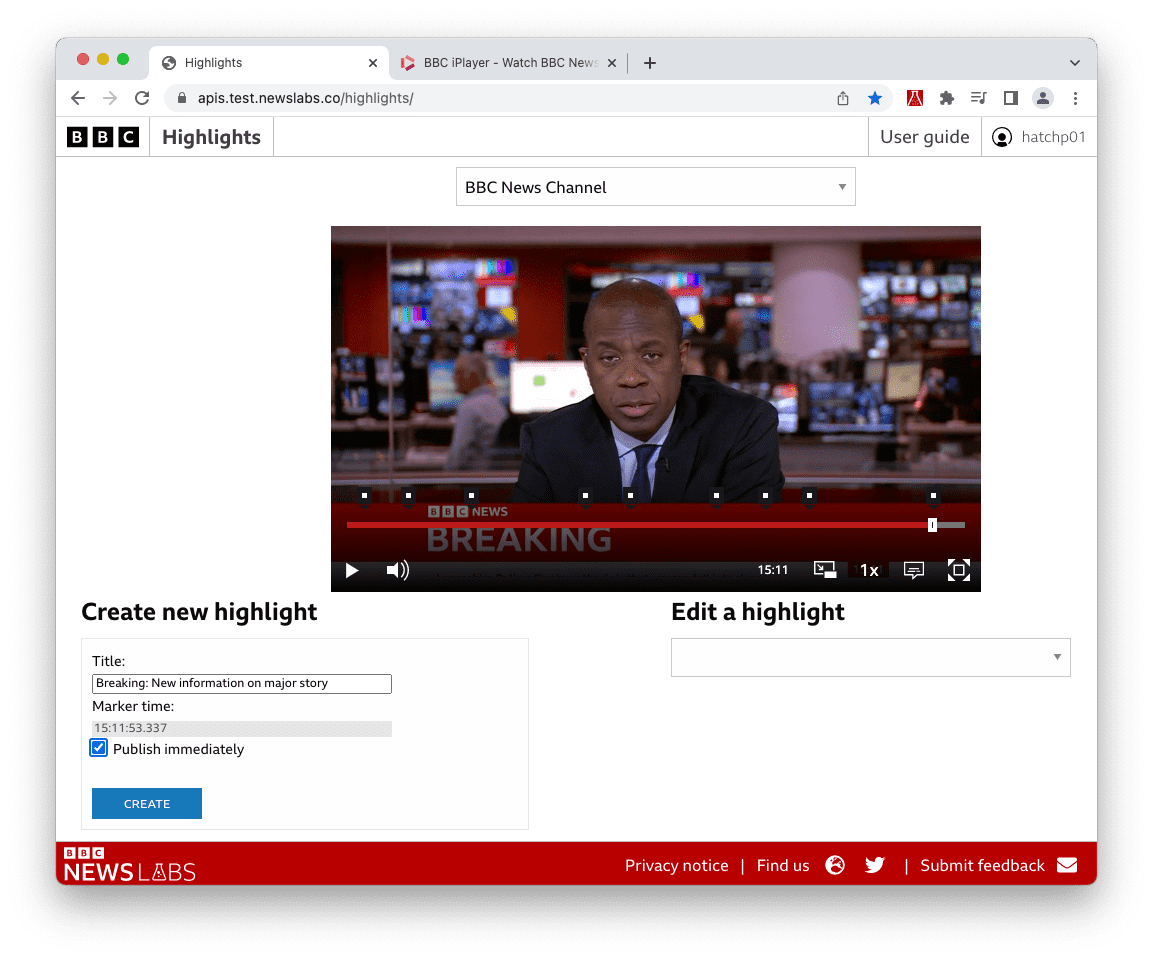
Task: Go back in browser history
Action: (x=78, y=98)
